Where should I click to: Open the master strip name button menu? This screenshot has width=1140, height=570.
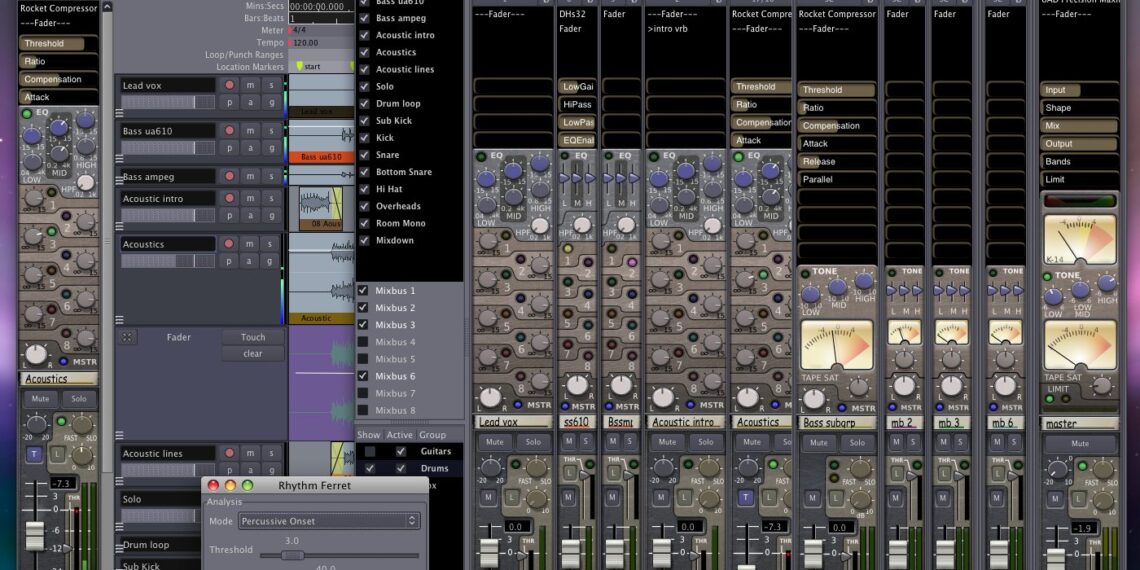[x=1079, y=423]
